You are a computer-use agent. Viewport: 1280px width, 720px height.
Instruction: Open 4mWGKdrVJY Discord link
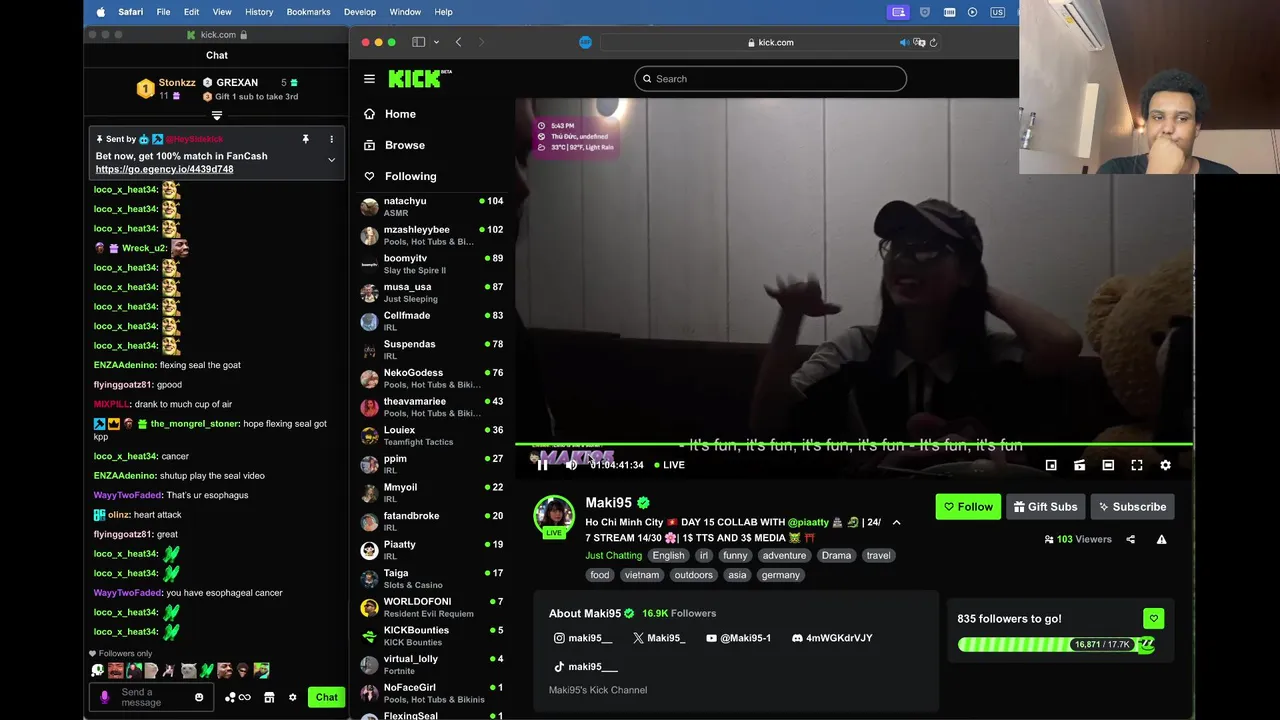(832, 638)
